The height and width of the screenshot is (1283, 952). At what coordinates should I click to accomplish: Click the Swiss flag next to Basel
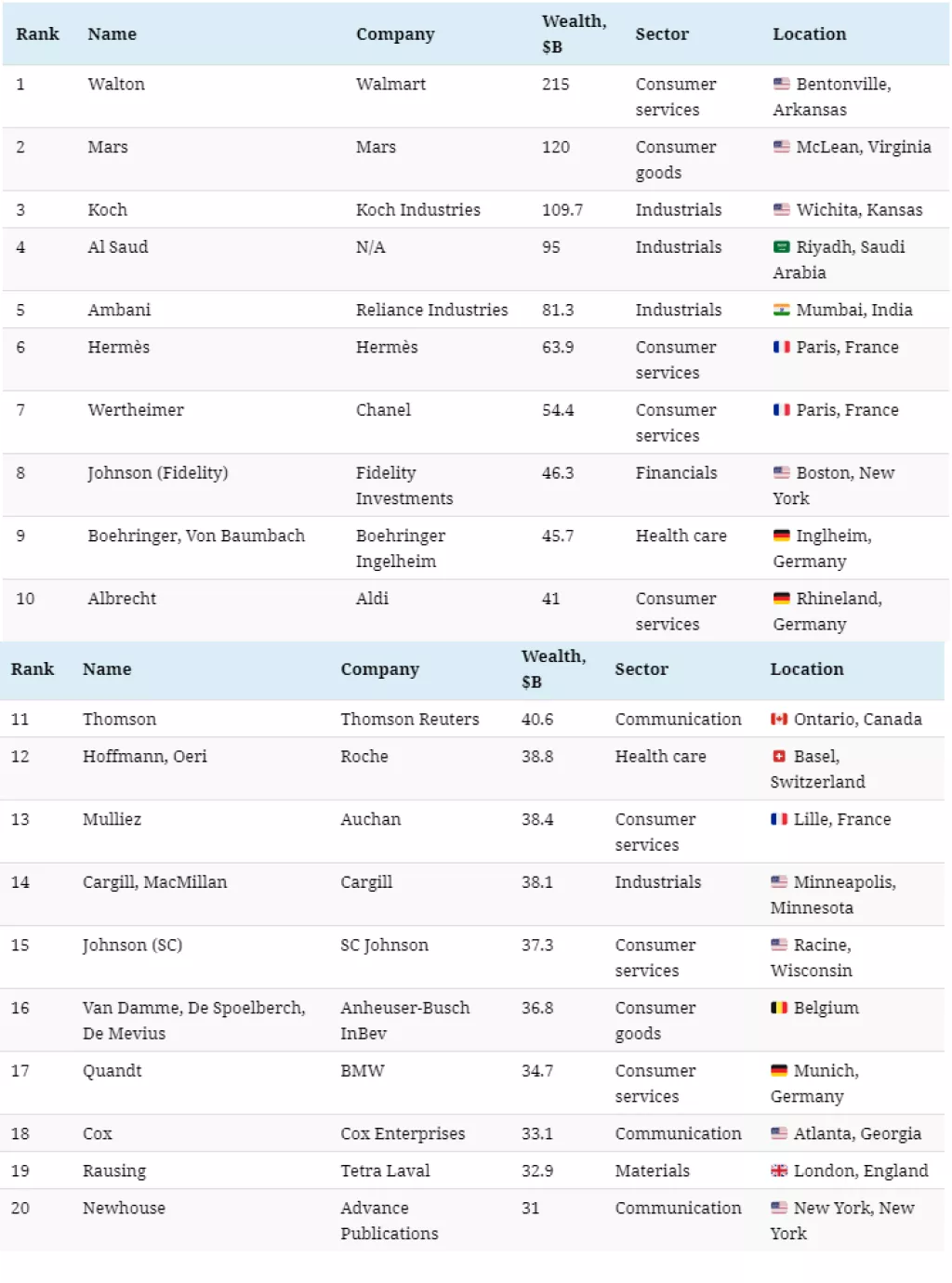(778, 757)
